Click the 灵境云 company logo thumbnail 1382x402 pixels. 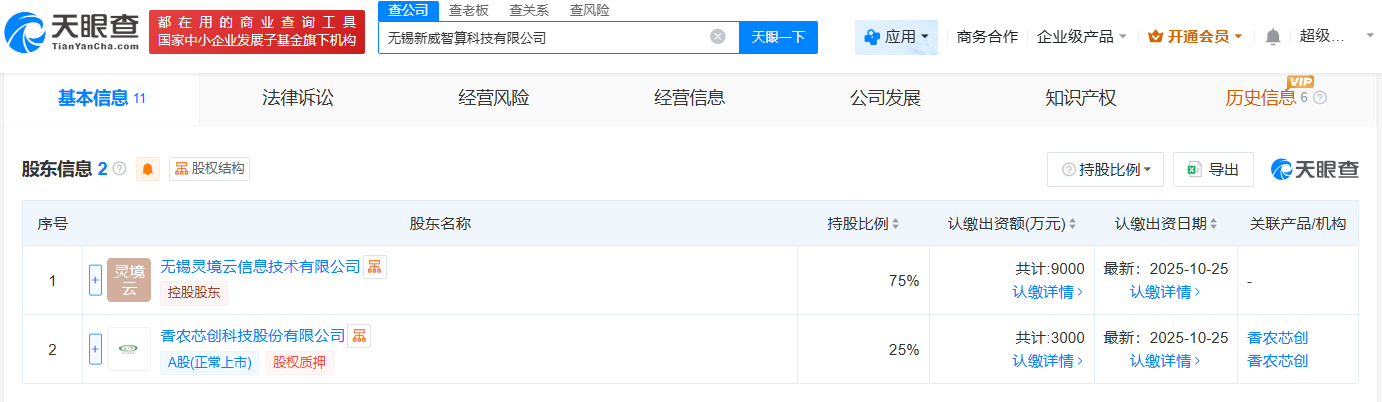(129, 280)
